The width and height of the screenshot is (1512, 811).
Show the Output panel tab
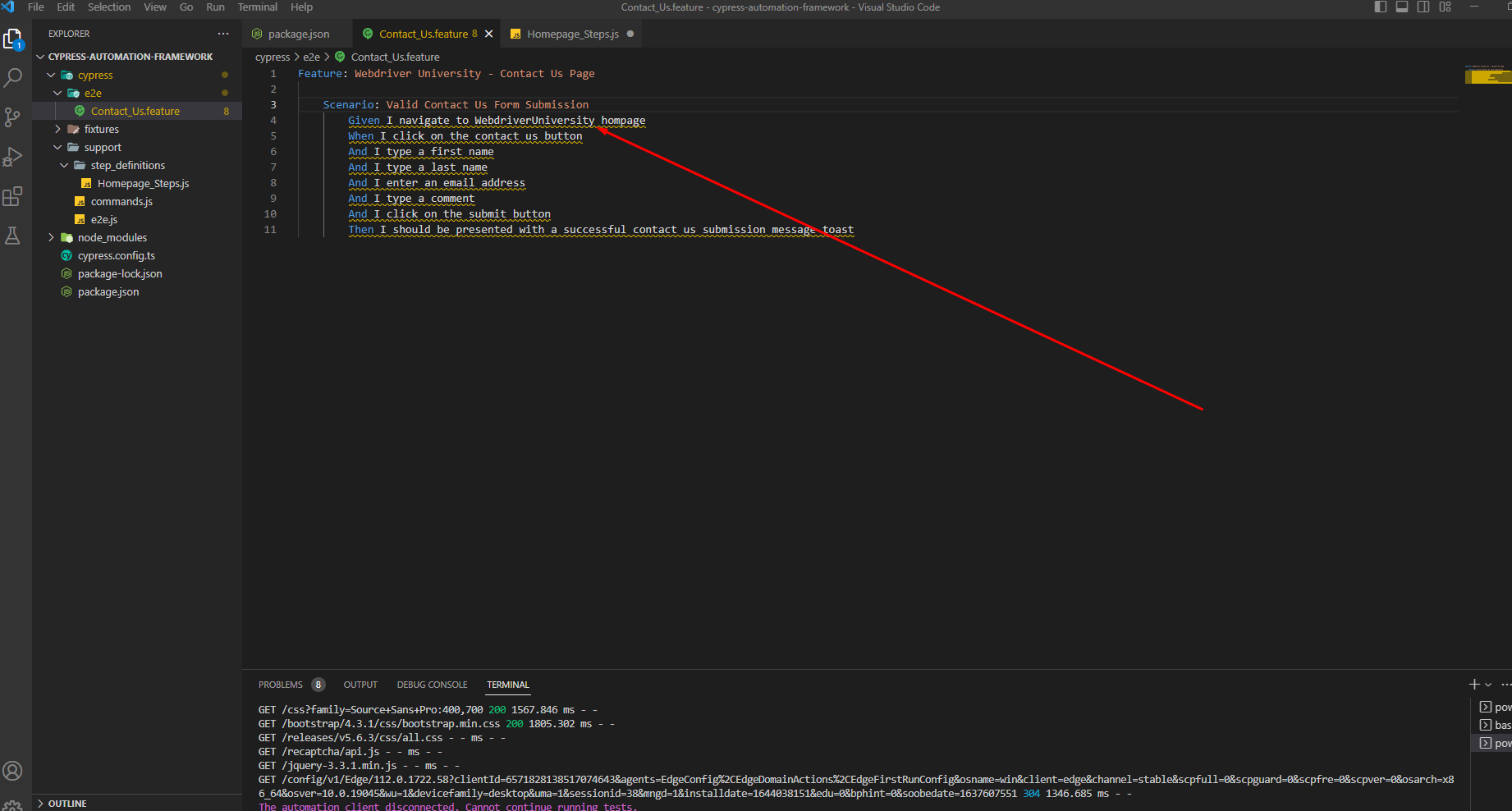pyautogui.click(x=360, y=685)
